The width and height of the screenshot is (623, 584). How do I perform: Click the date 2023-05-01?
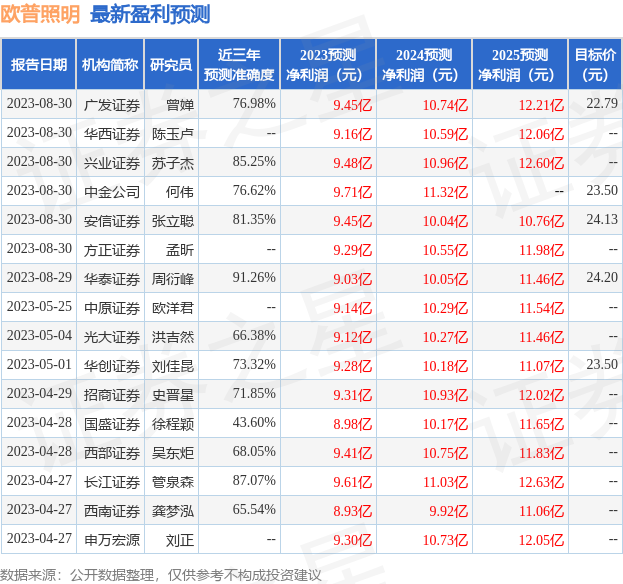tap(39, 364)
